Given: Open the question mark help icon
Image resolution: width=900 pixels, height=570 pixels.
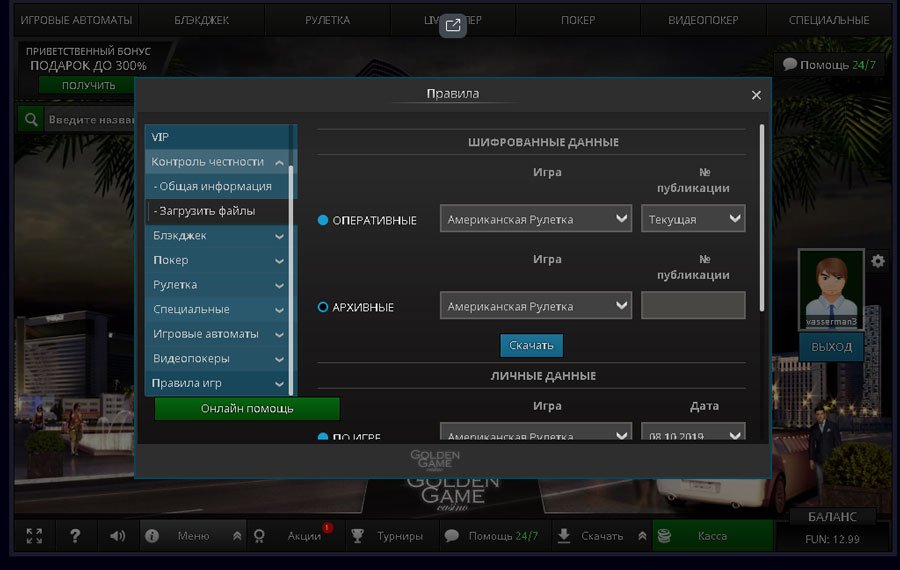Looking at the screenshot, I should 75,536.
